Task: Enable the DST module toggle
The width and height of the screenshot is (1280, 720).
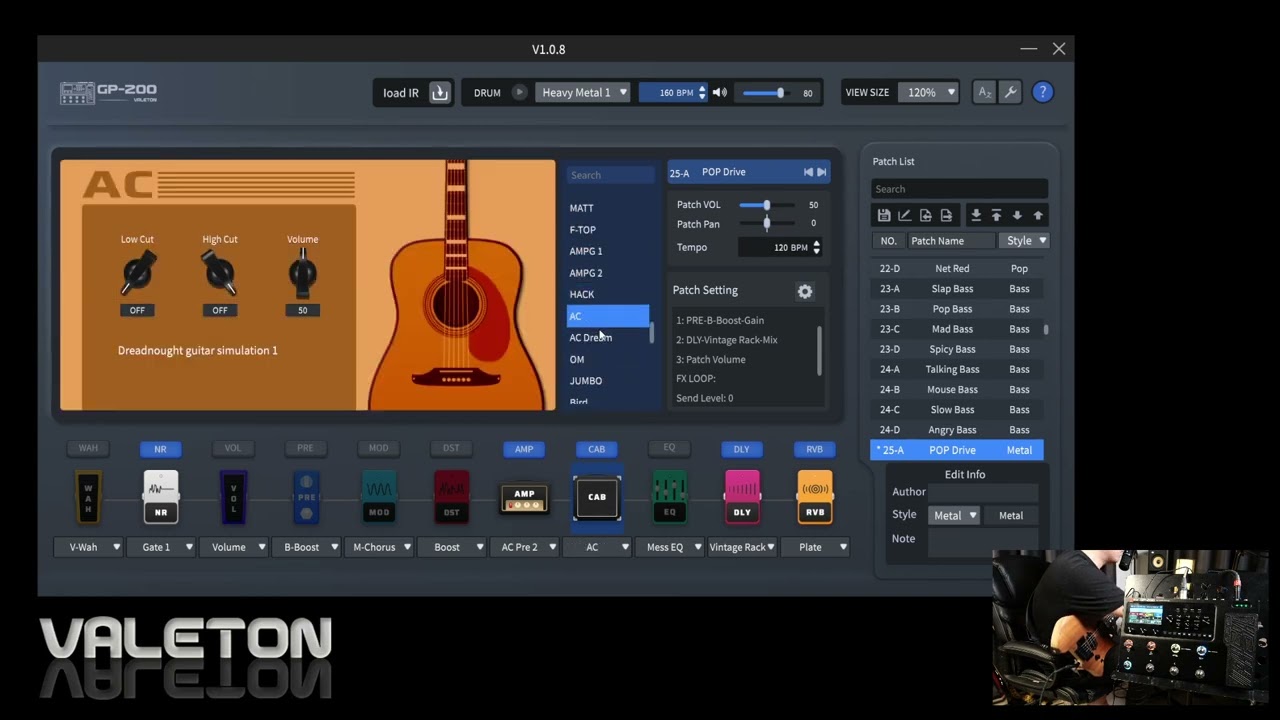Action: (451, 448)
